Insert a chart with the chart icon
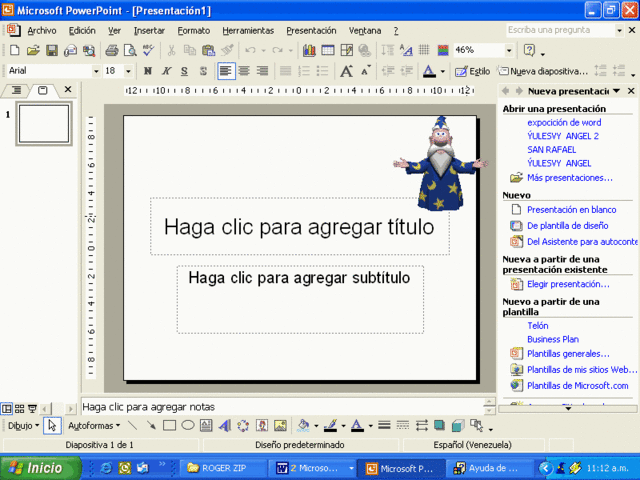 [309, 50]
